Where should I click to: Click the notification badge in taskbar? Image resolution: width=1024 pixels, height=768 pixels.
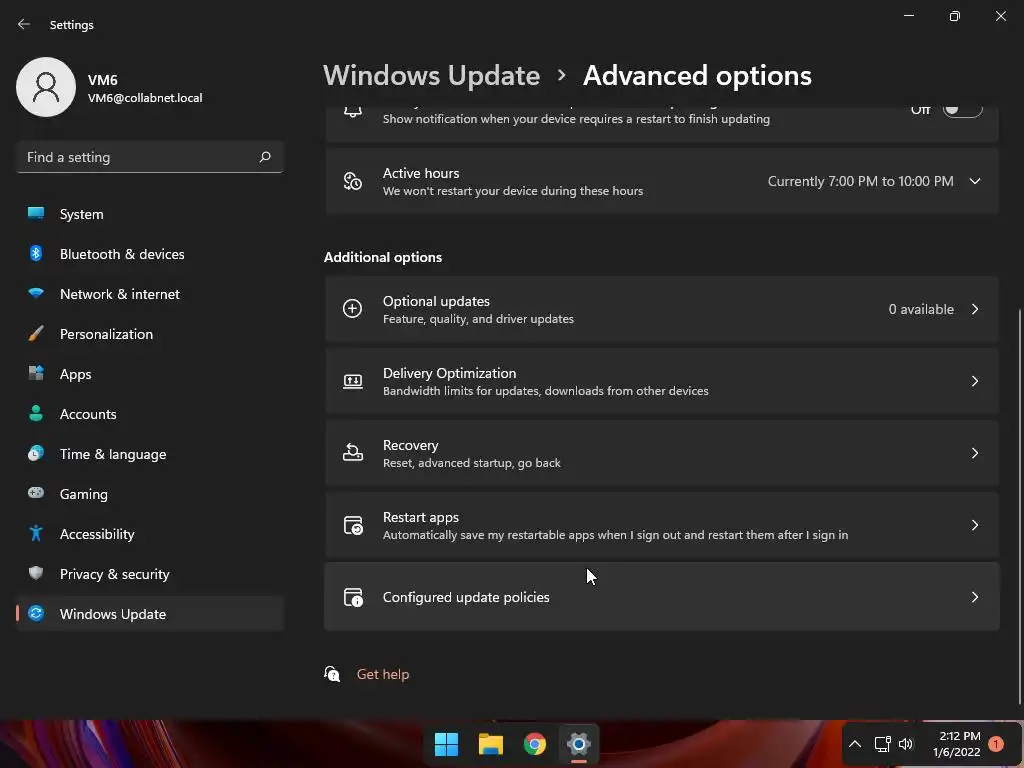pos(996,744)
